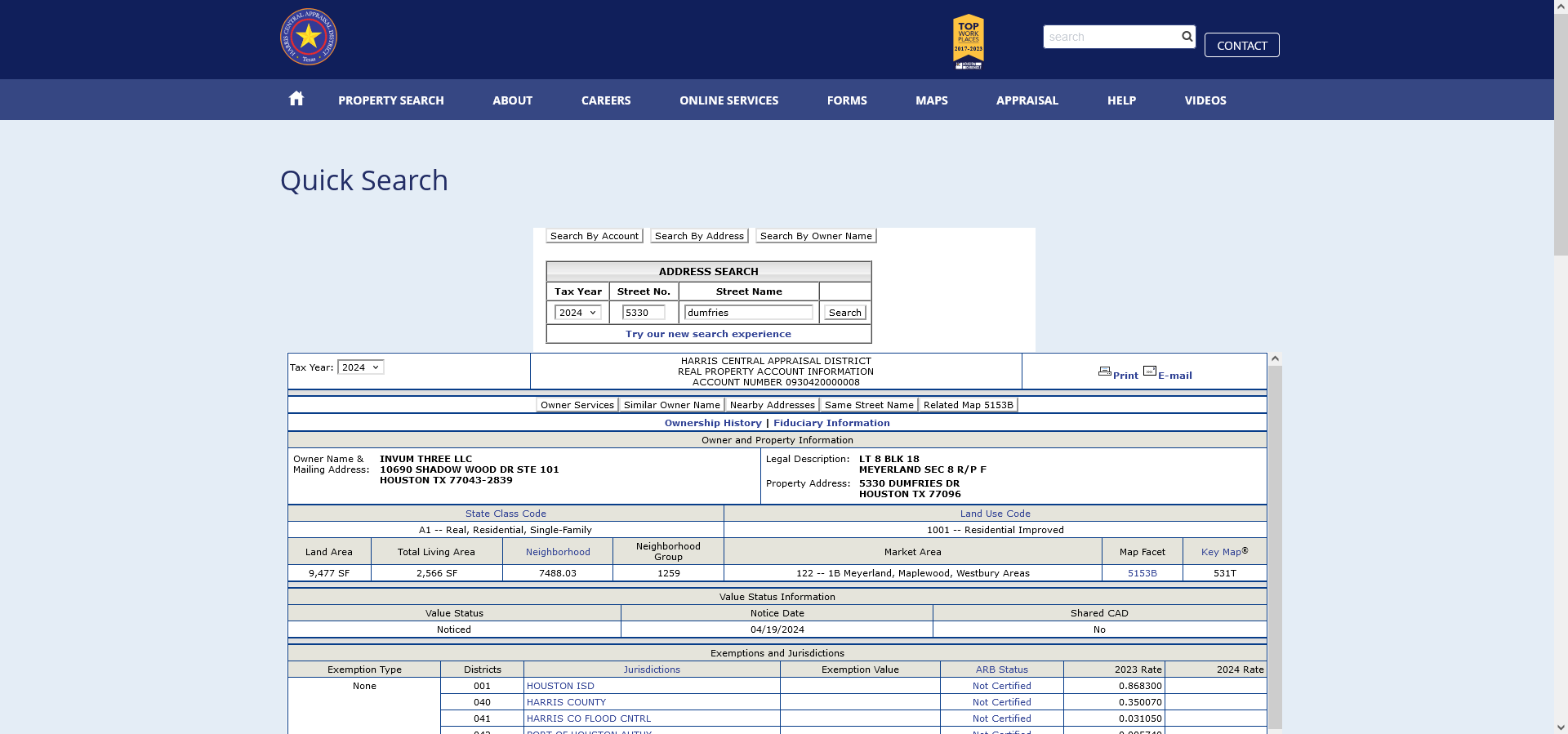The height and width of the screenshot is (734, 1568).
Task: Click the Nearby Addresses button
Action: pos(773,405)
